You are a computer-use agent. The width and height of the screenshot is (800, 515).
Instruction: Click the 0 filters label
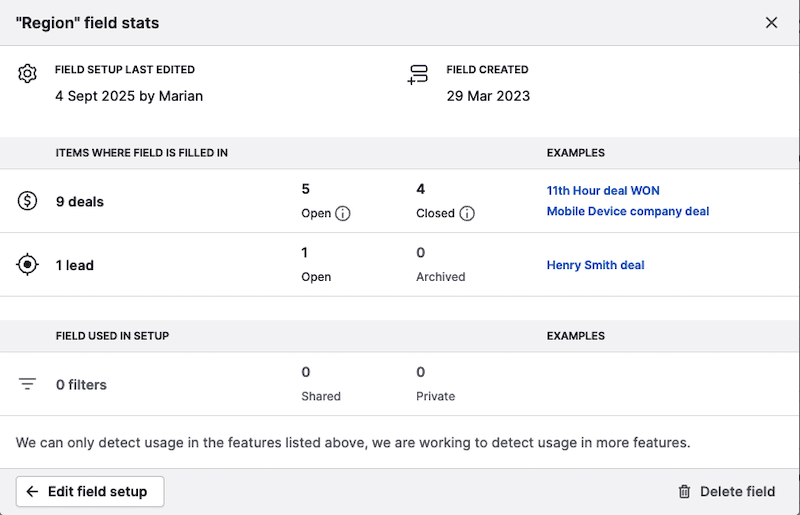81,384
